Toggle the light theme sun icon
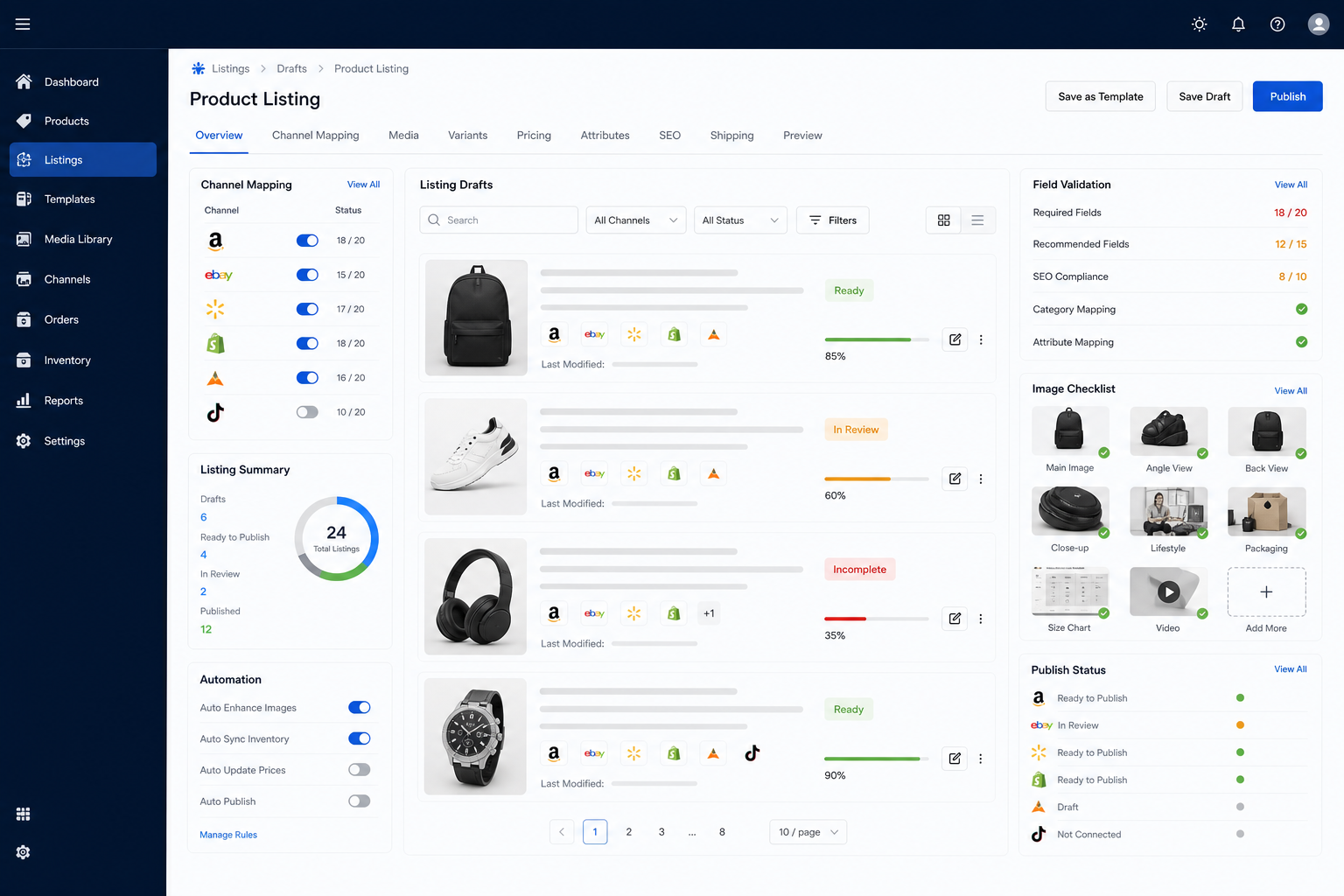The width and height of the screenshot is (1344, 896). pos(1200,24)
